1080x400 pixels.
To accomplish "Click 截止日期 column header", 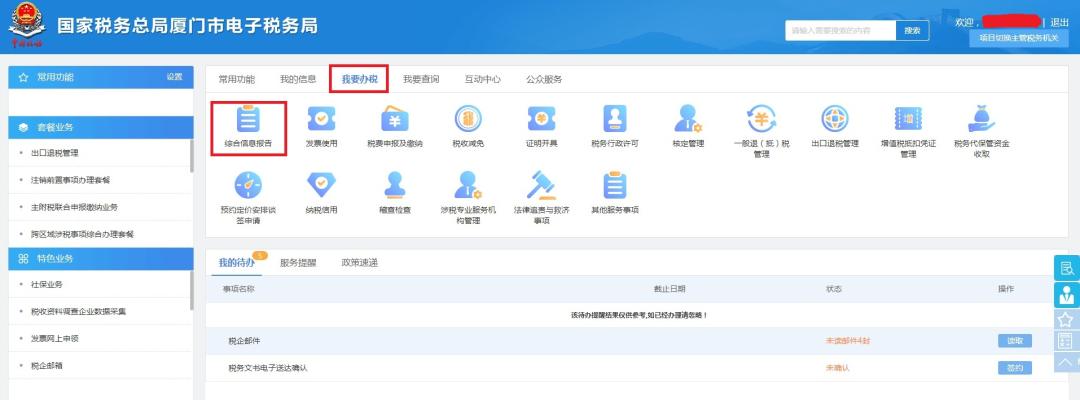I will [669, 289].
